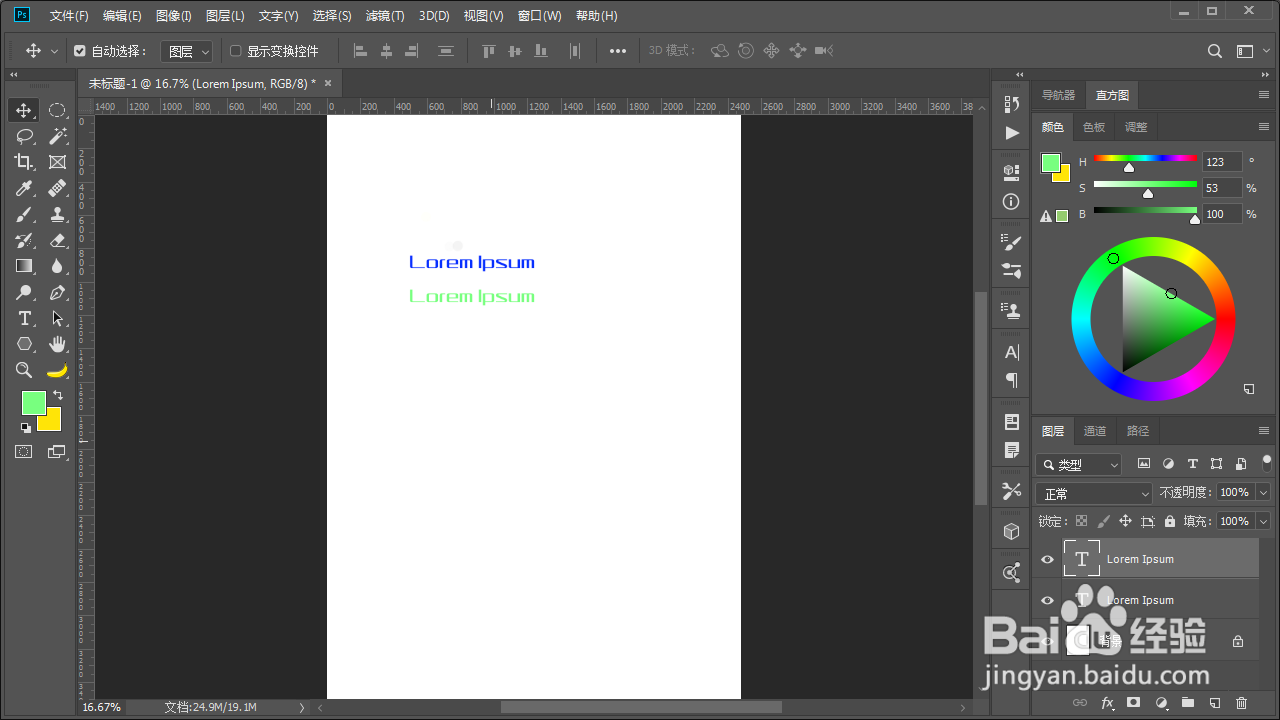Open the 图层 auto-select dropdown
Screen dimensions: 1280x720
pos(187,51)
